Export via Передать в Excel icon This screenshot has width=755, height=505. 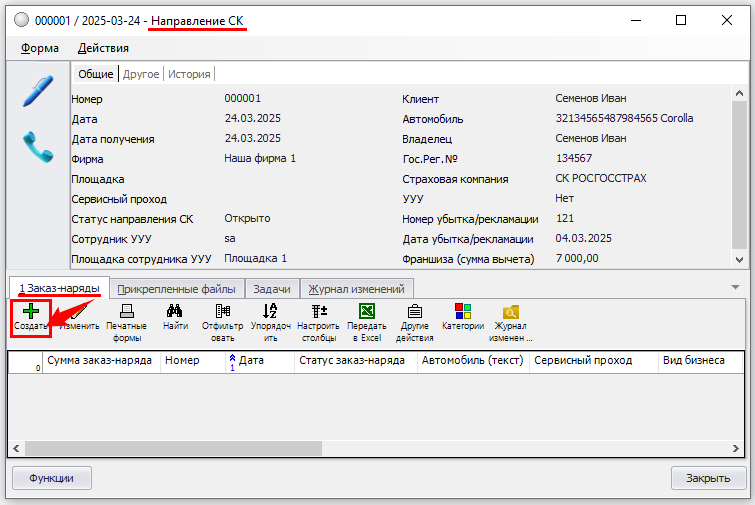[367, 318]
